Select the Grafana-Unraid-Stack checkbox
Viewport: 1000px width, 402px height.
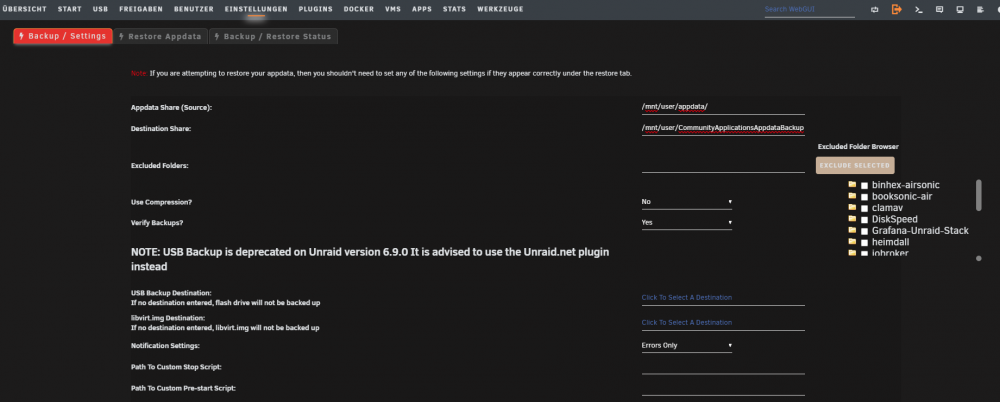[865, 232]
